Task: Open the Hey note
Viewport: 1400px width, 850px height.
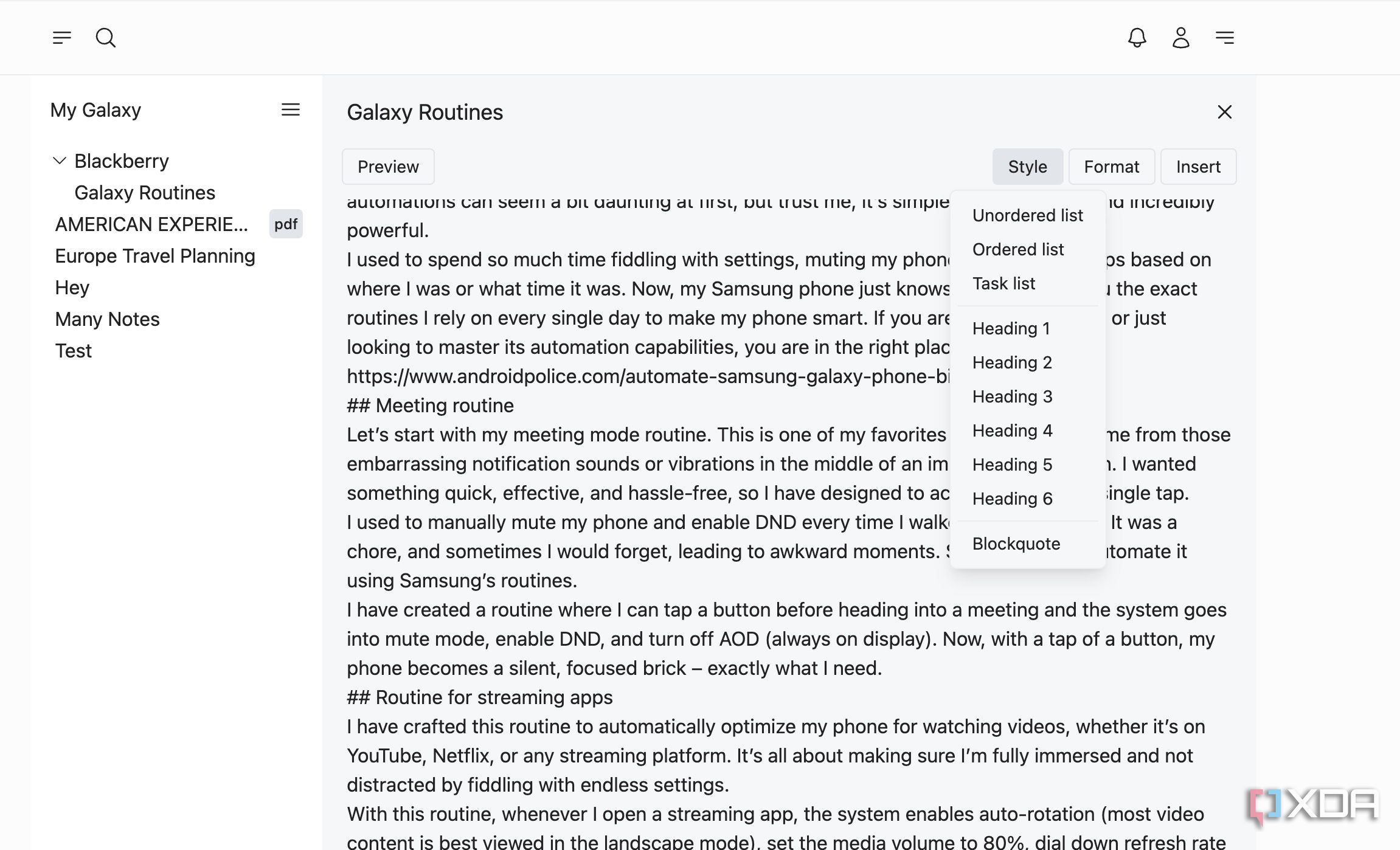Action: (72, 288)
